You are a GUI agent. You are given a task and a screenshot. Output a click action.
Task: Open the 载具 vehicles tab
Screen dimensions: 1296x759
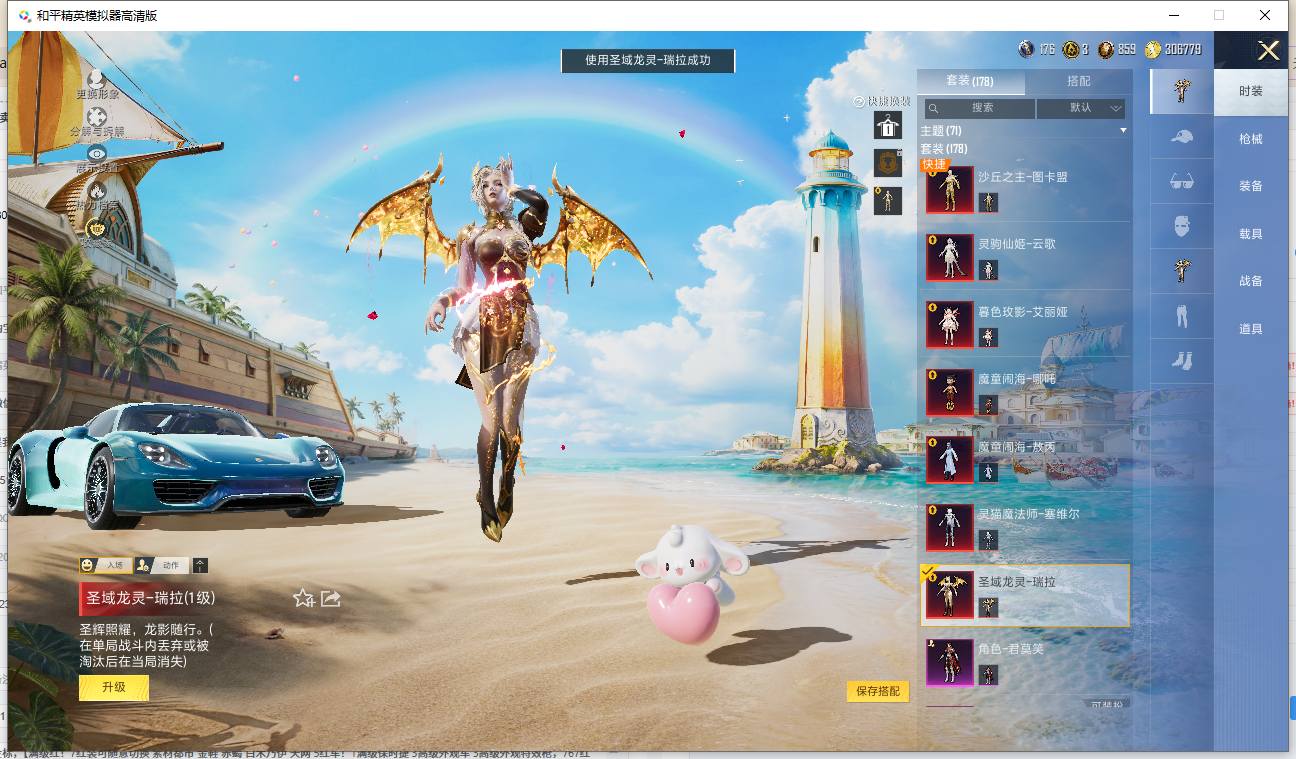(x=1251, y=234)
